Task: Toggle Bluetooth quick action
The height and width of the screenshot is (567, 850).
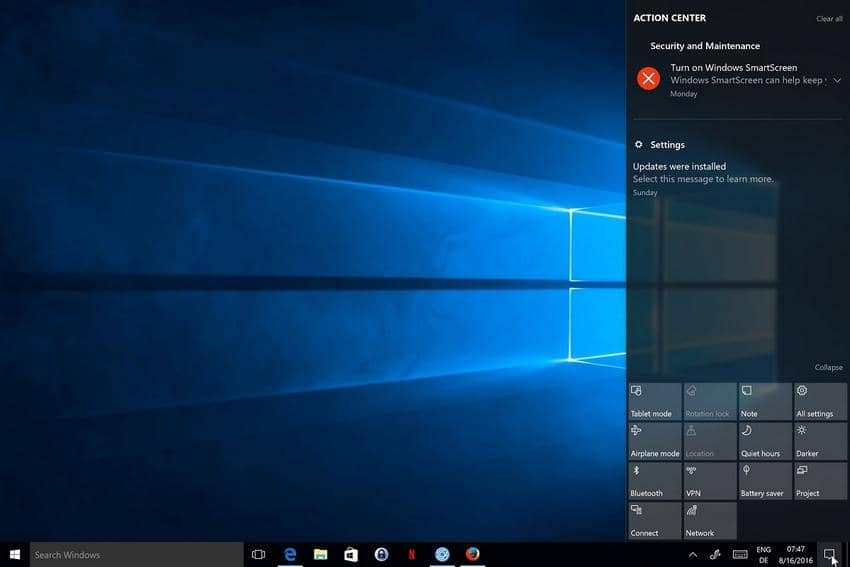Action: [655, 480]
